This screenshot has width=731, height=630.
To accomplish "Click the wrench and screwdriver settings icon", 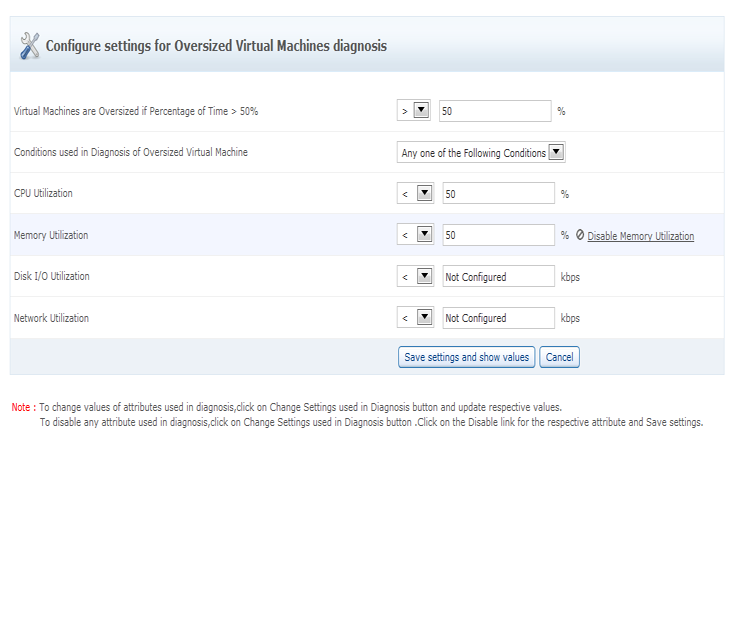I will click(x=30, y=46).
